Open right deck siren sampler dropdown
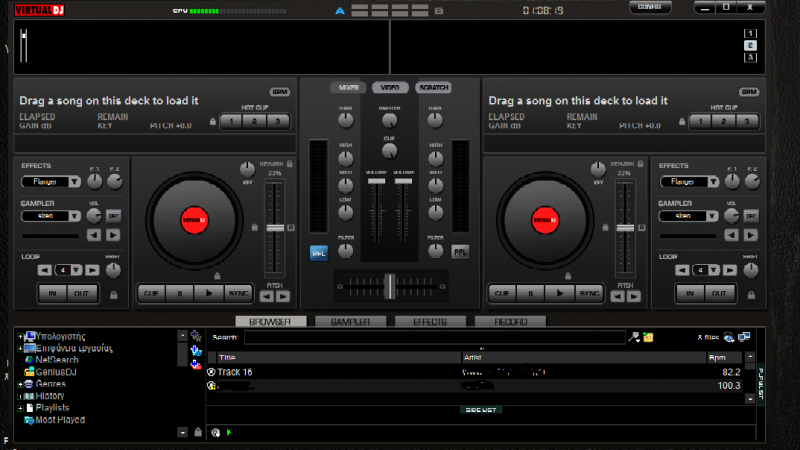Screen dimensions: 800x450 tap(712, 216)
